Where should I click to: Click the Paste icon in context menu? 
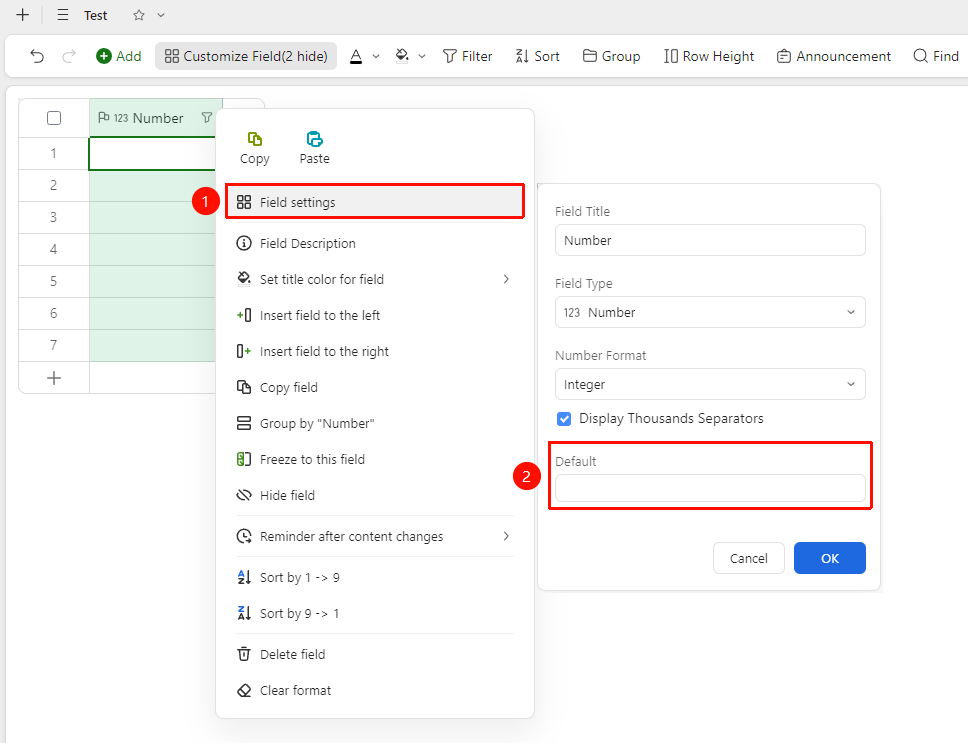(314, 139)
